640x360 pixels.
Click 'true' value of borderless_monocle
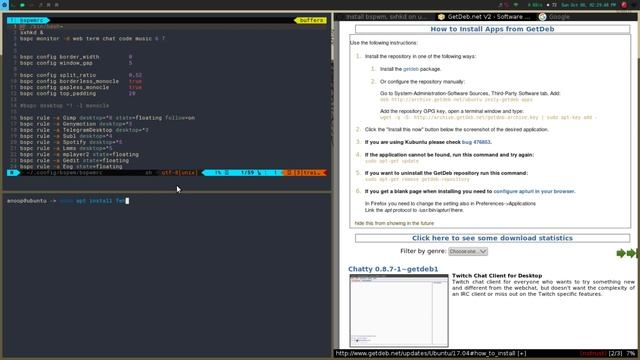tap(135, 81)
